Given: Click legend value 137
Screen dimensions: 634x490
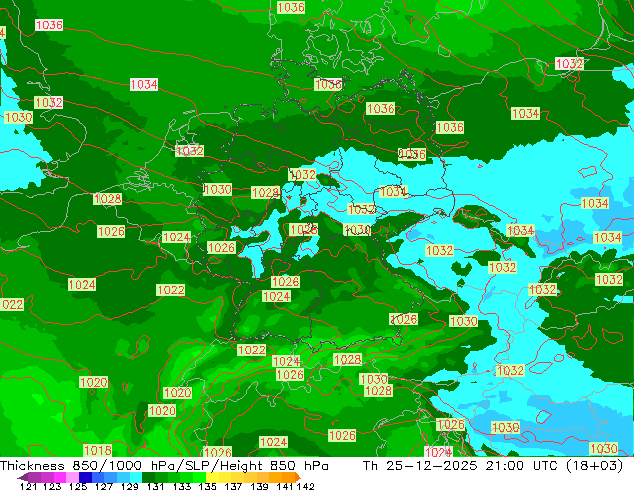Looking at the screenshot, I should [233, 486].
